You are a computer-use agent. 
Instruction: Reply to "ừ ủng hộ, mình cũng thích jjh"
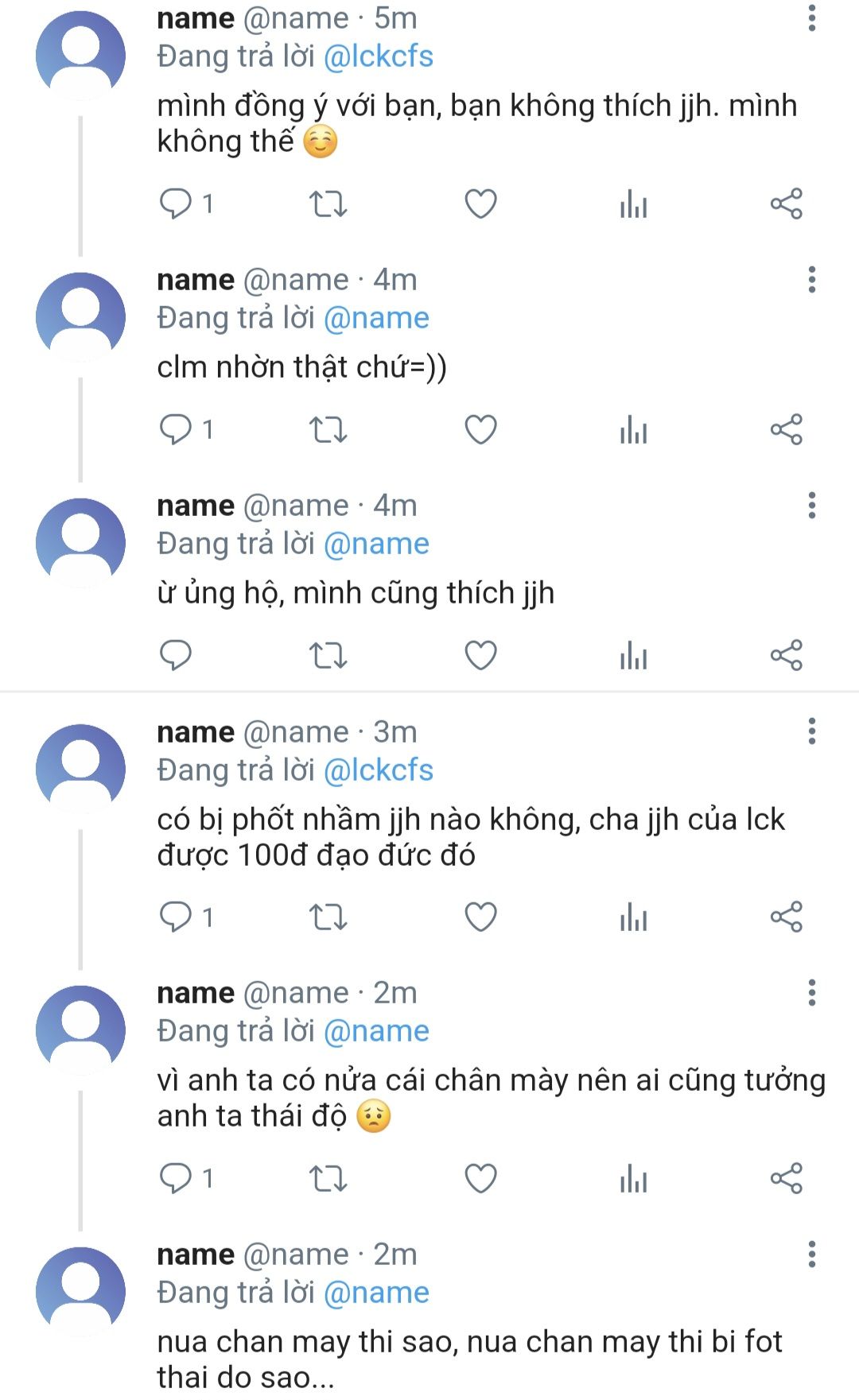(x=176, y=656)
